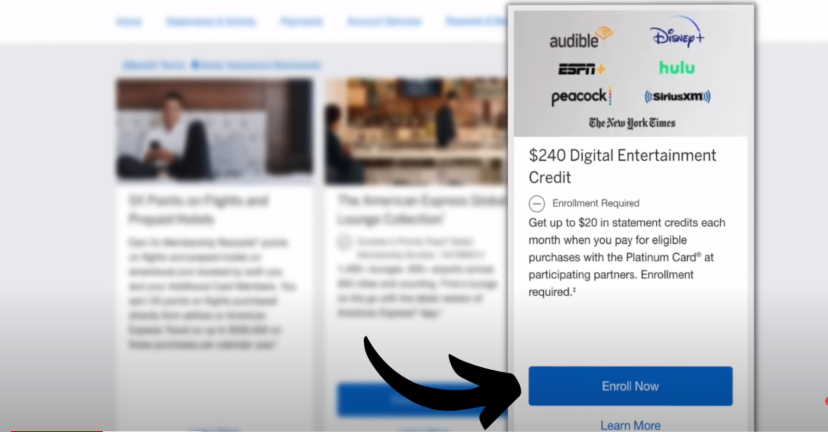Select the ESPN+ logo
The image size is (828, 432).
click(581, 69)
